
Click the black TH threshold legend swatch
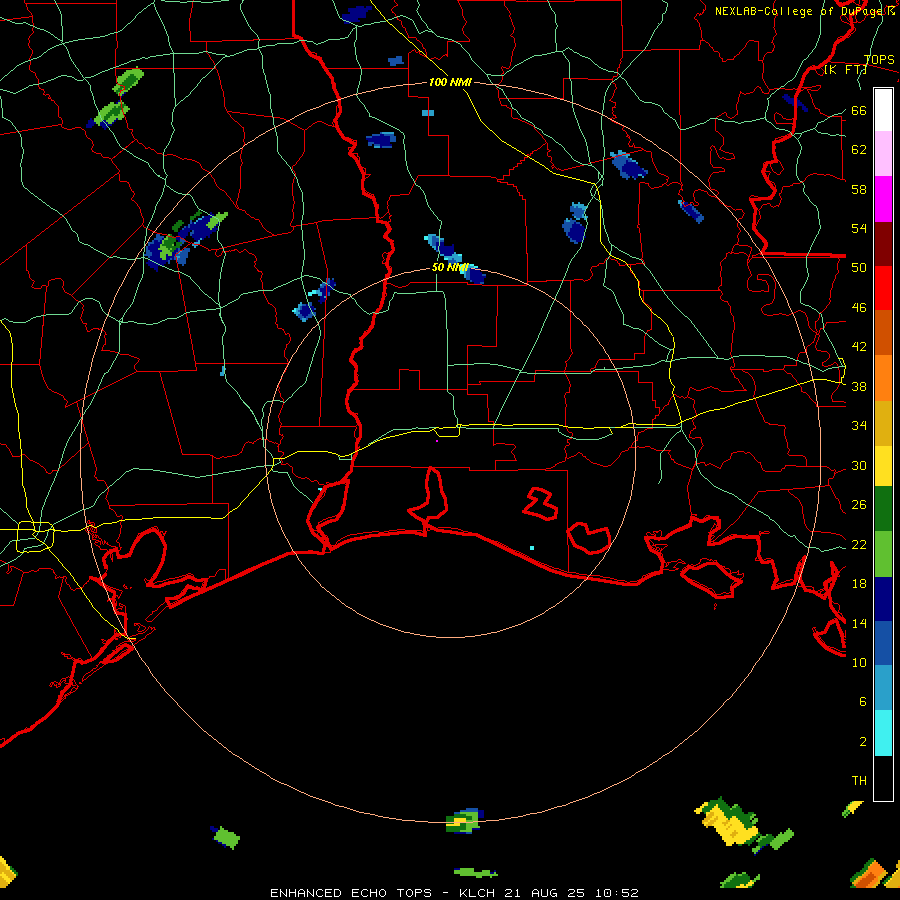(883, 778)
